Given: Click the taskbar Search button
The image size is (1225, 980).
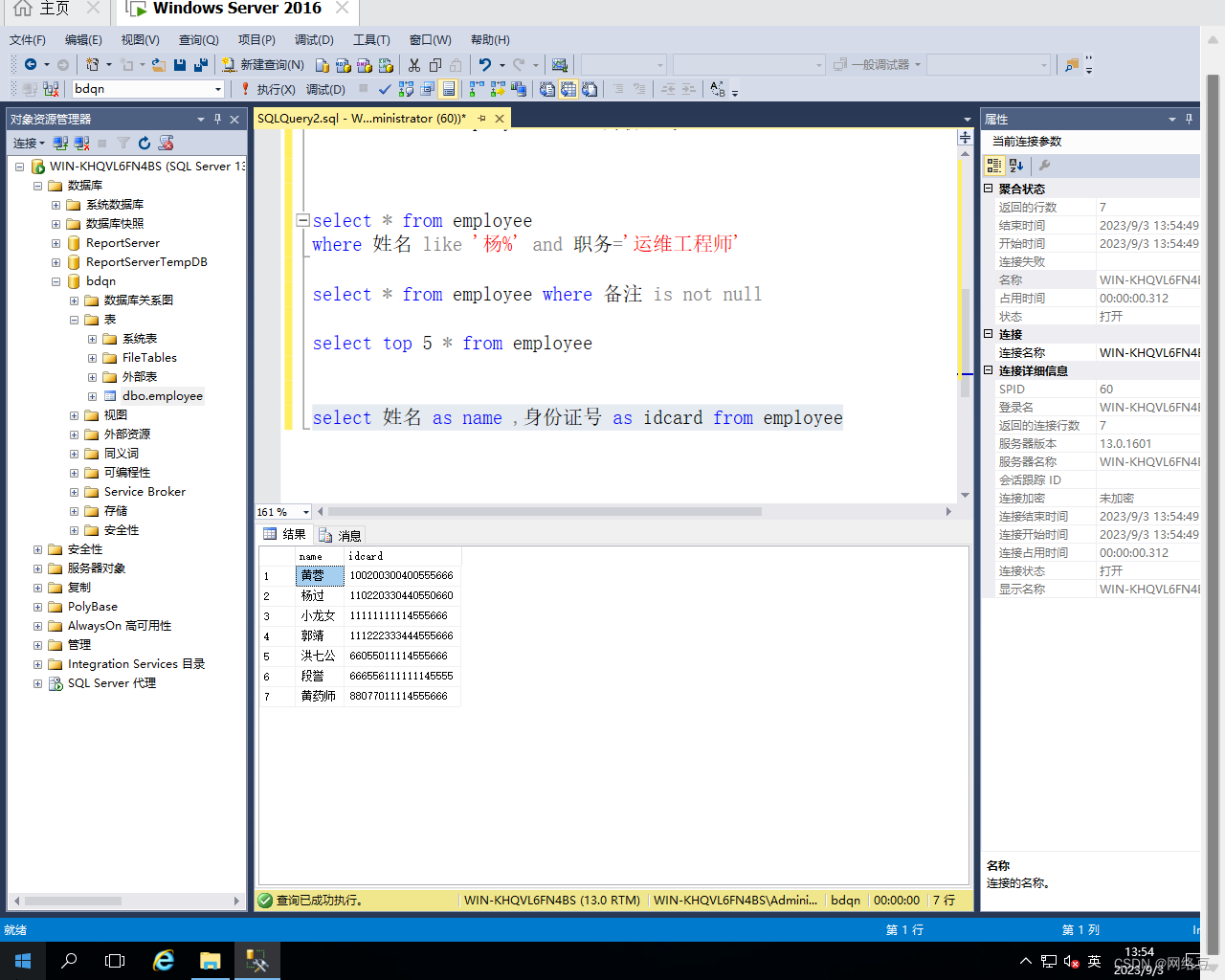Looking at the screenshot, I should click(69, 960).
